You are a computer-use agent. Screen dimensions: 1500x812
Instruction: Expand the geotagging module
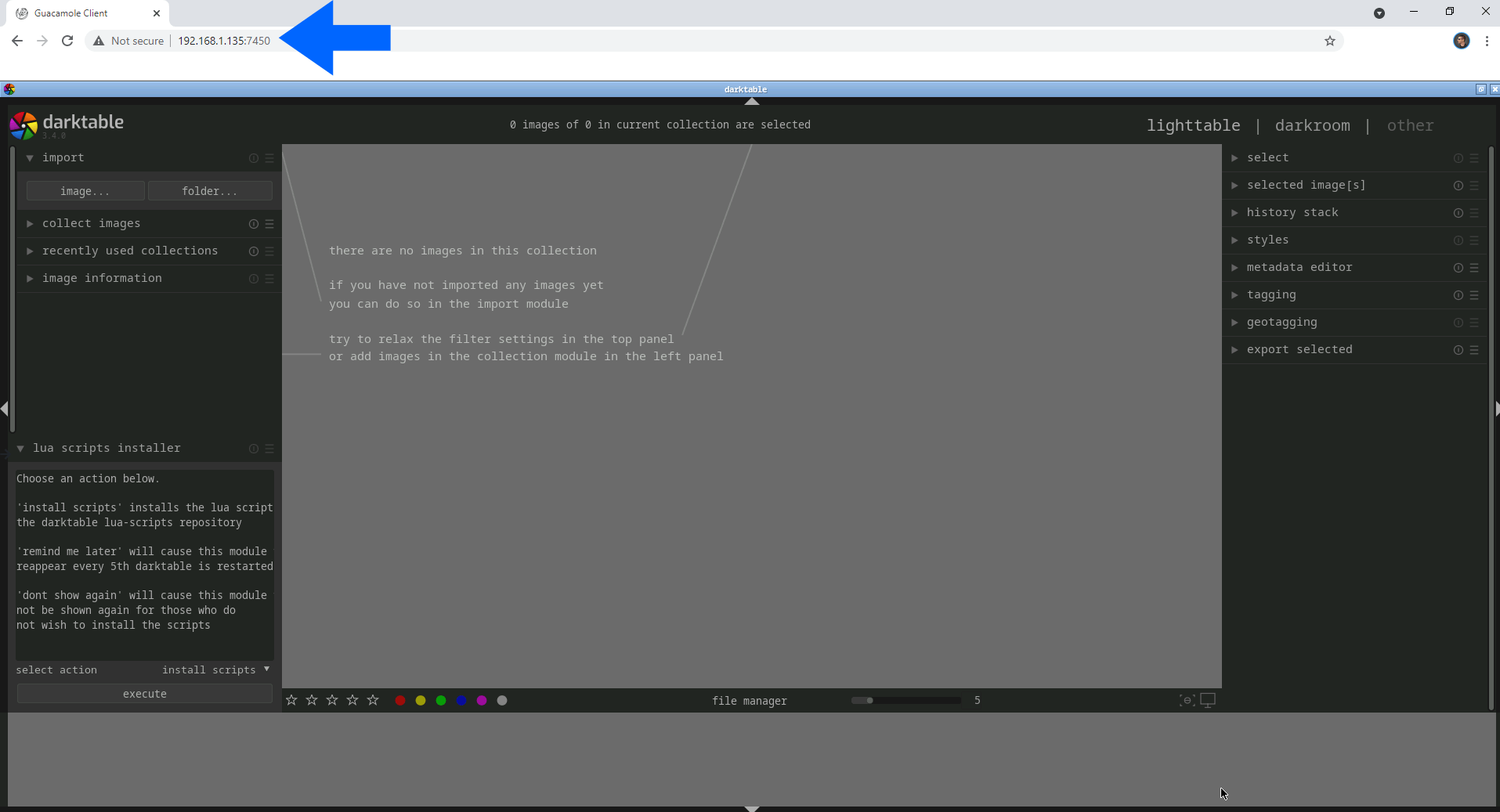click(1234, 323)
